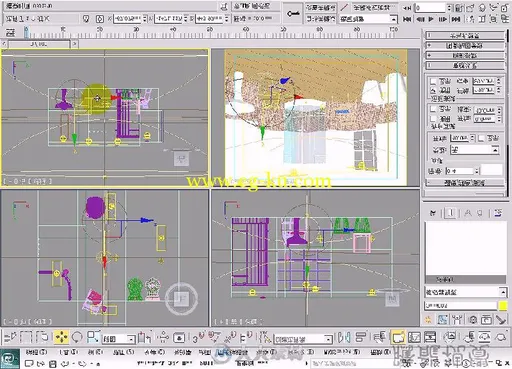This screenshot has width=512, height=369.
Task: Tick the checkbox beside the decay spinner
Action: 481,138
